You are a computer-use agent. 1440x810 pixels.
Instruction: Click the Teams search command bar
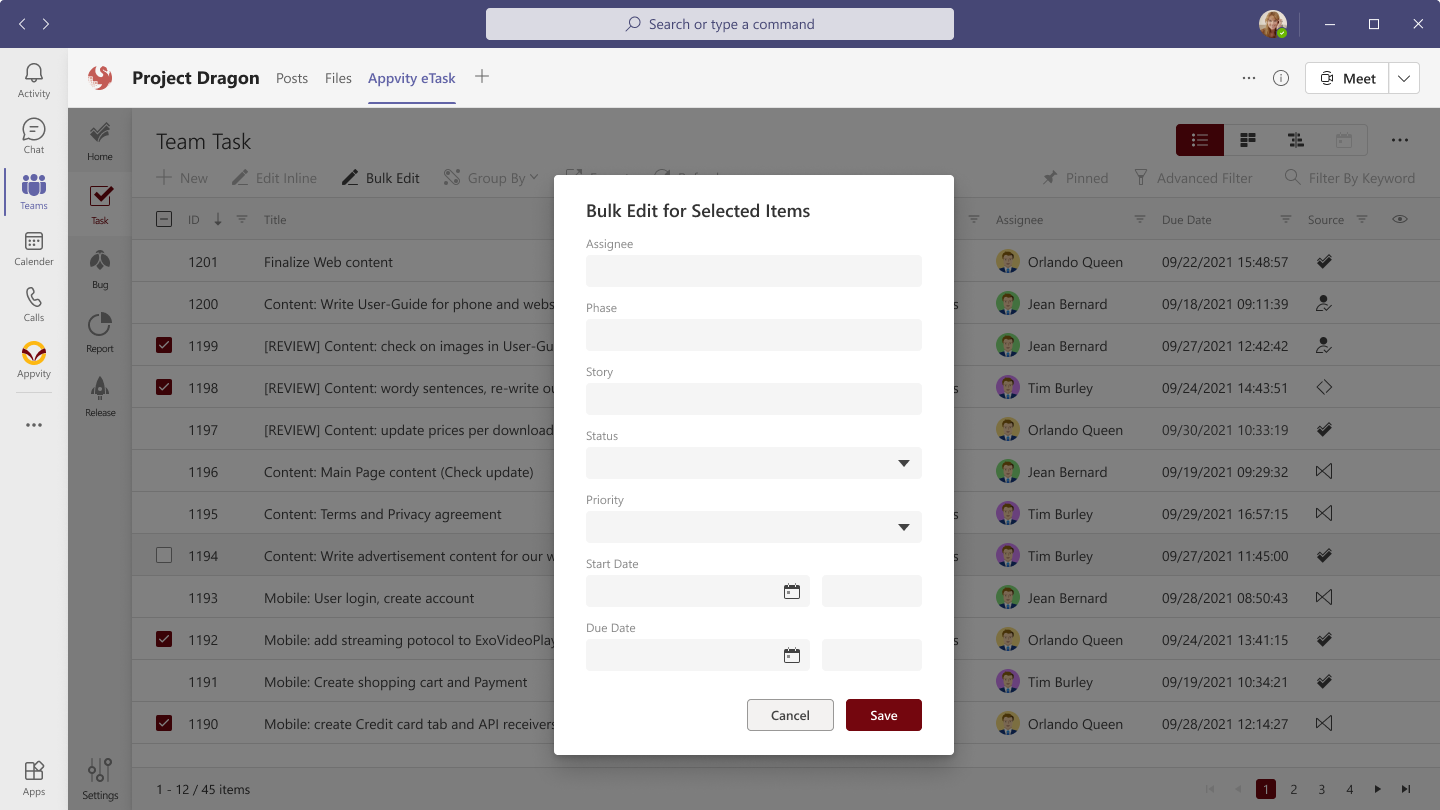[x=719, y=23]
